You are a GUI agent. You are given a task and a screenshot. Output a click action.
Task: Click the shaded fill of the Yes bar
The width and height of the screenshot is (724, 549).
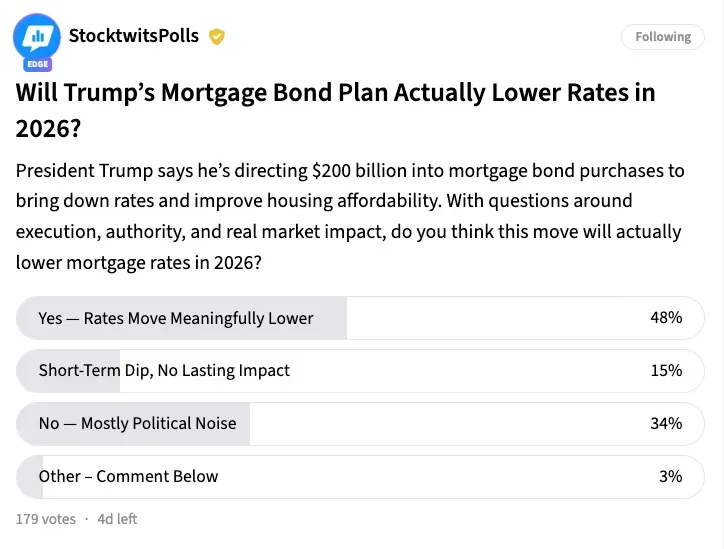pos(330,318)
